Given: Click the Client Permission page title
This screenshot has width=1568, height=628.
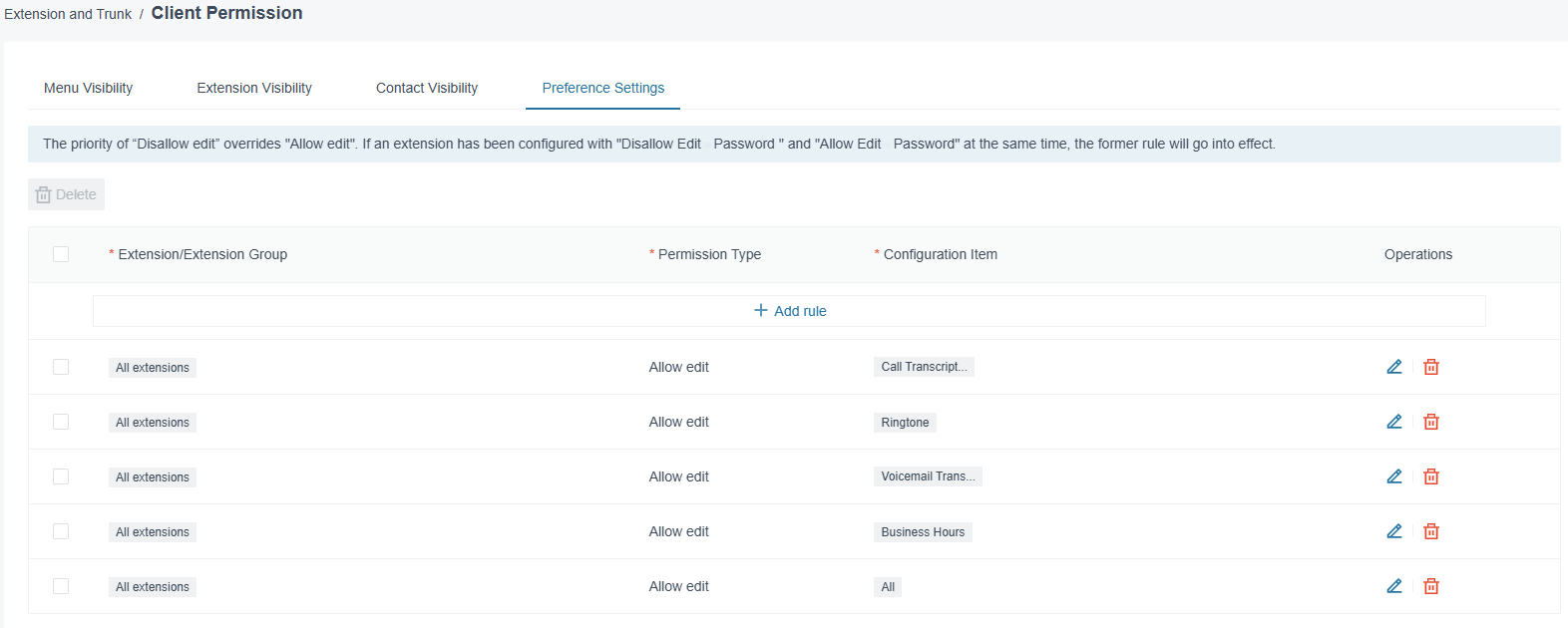Looking at the screenshot, I should click(226, 13).
